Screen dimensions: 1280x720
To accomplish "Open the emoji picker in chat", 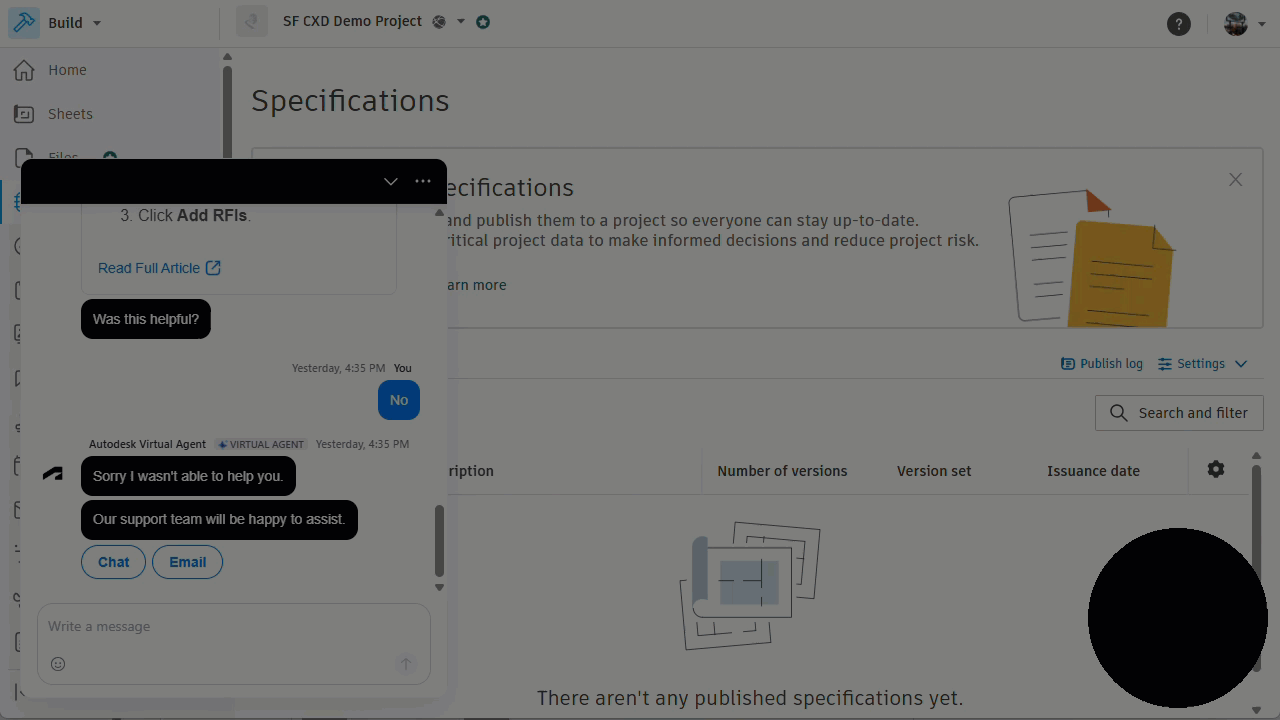I will tap(58, 664).
